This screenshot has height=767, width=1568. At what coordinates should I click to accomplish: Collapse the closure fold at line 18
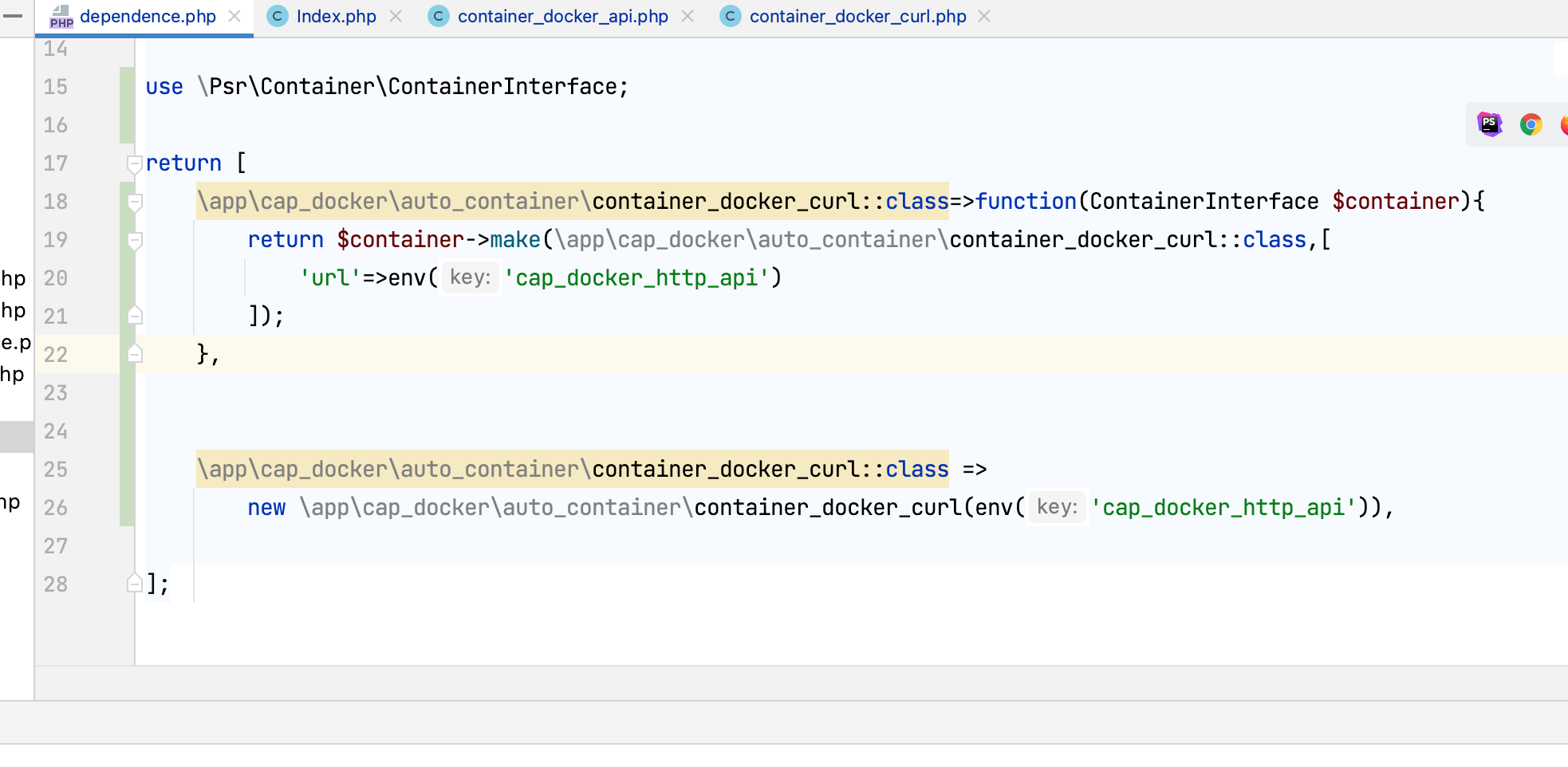pyautogui.click(x=135, y=203)
